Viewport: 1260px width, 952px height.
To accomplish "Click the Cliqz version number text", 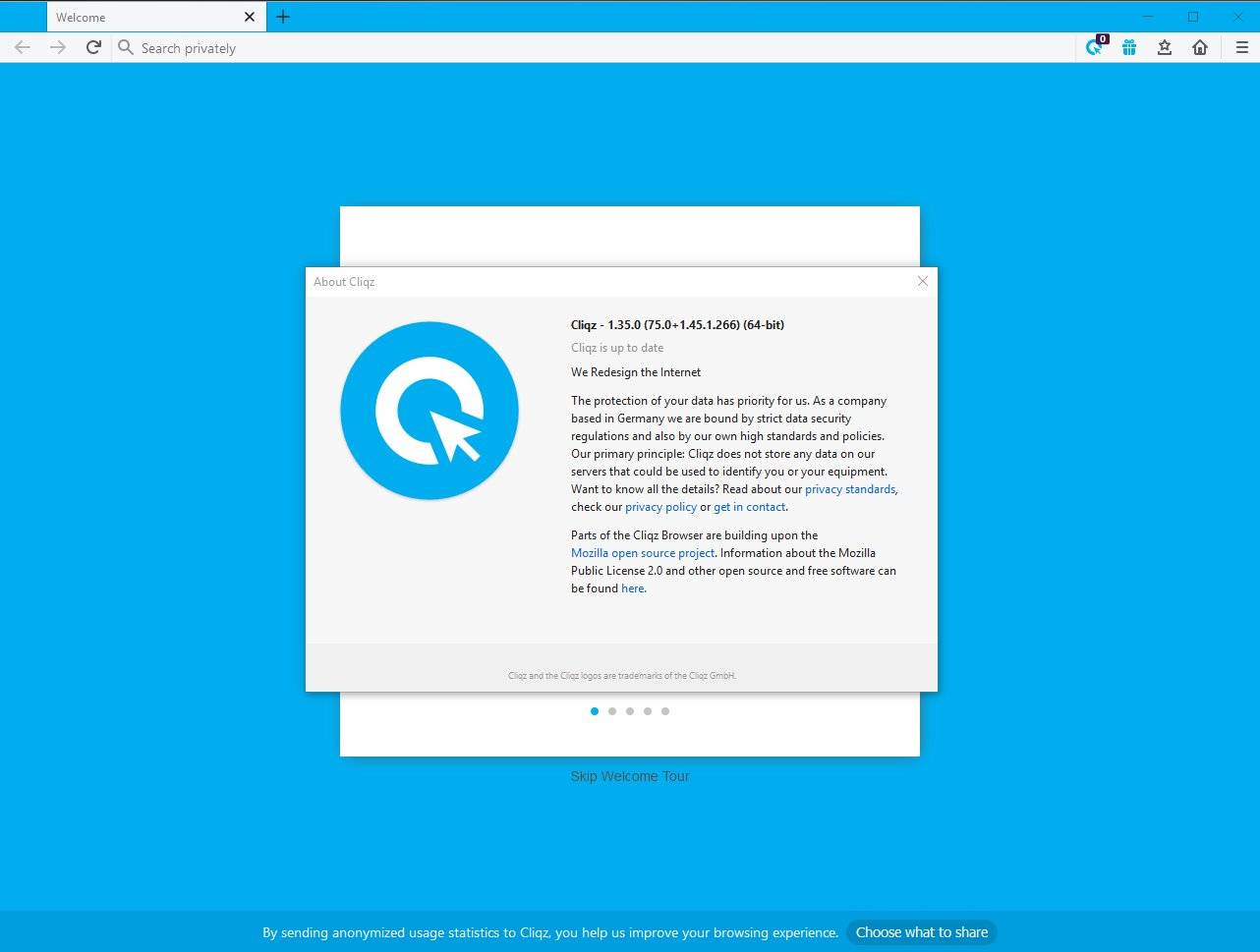I will 677,325.
